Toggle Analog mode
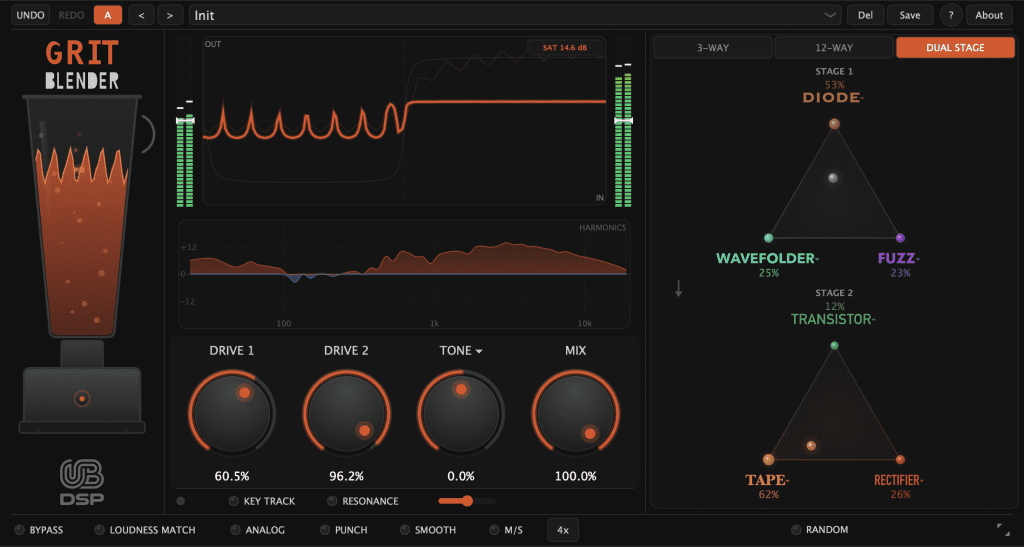1024x547 pixels. [x=258, y=529]
